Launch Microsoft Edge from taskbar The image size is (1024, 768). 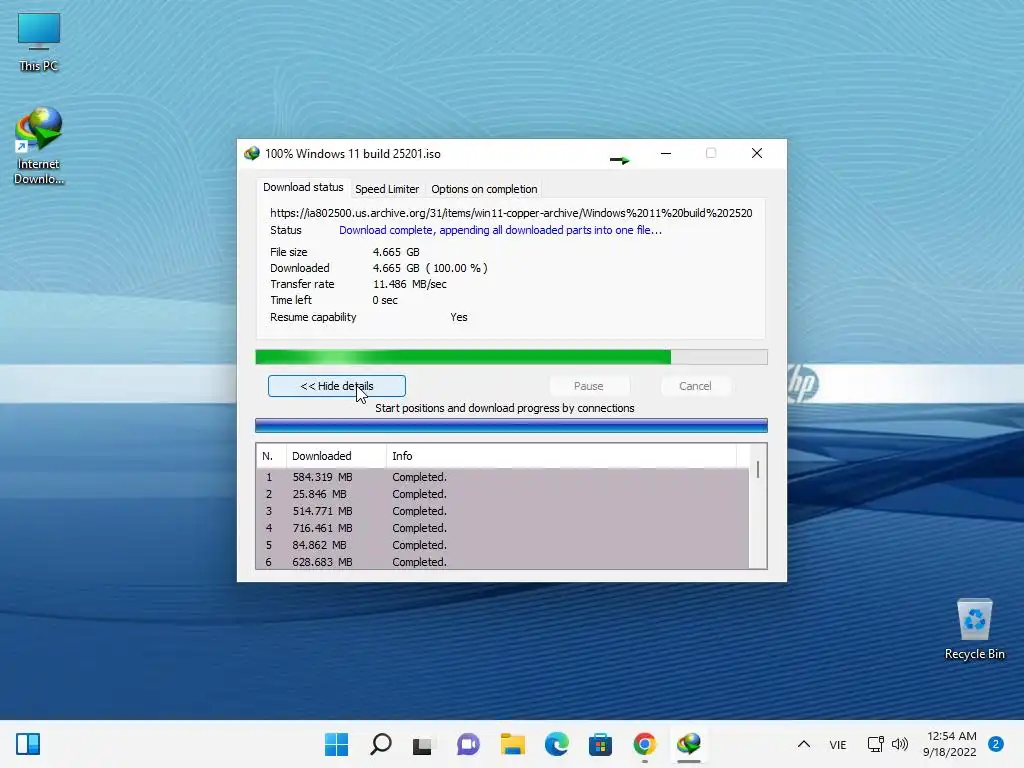[x=556, y=744]
